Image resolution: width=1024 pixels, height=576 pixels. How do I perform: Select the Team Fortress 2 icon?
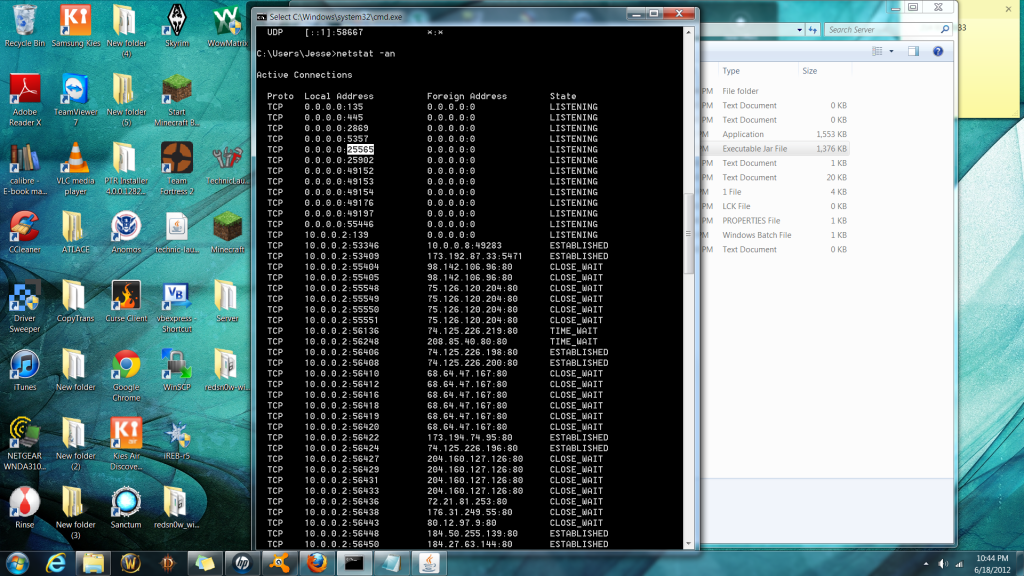click(177, 168)
